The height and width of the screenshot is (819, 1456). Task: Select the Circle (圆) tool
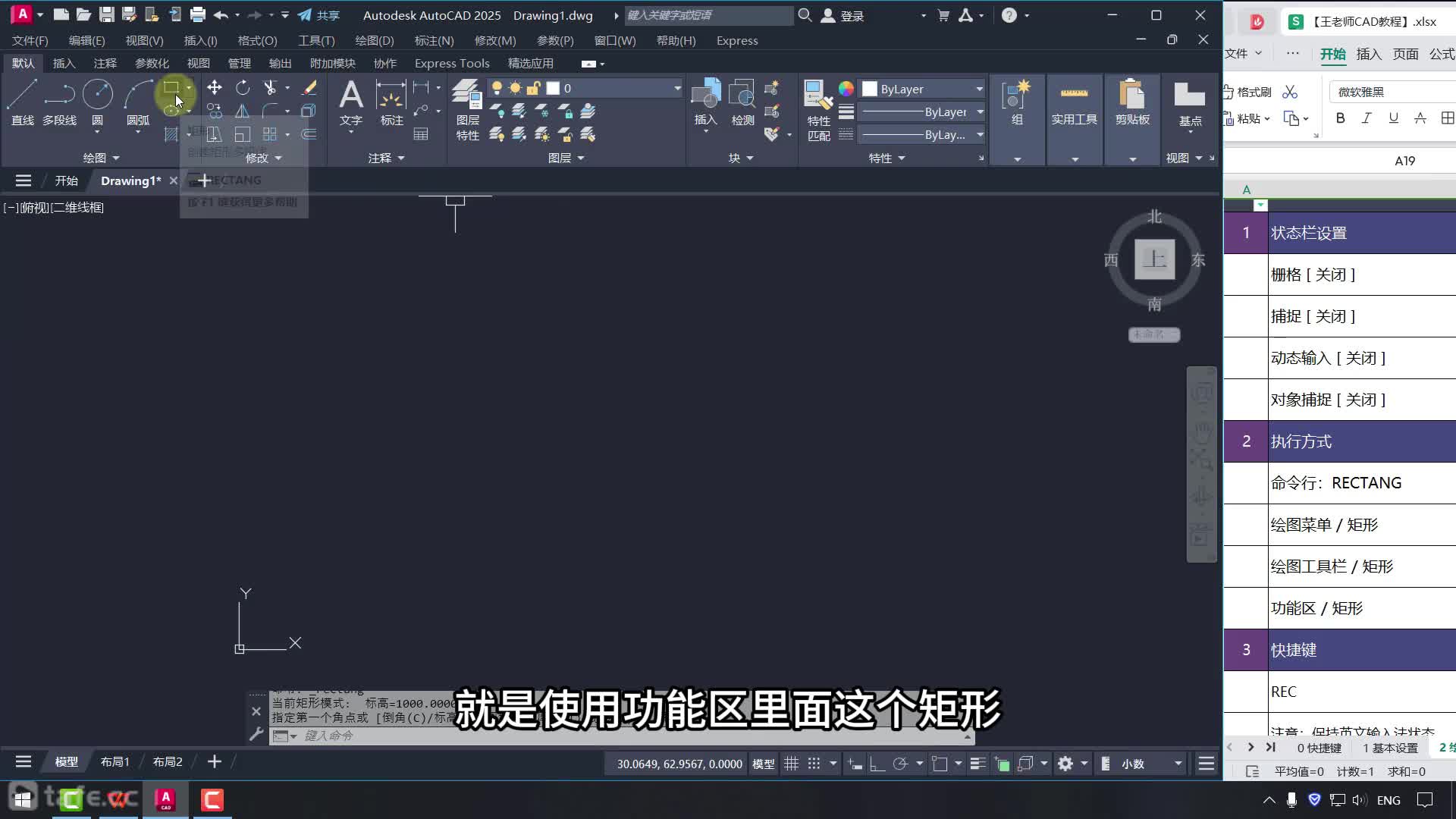coord(97,102)
